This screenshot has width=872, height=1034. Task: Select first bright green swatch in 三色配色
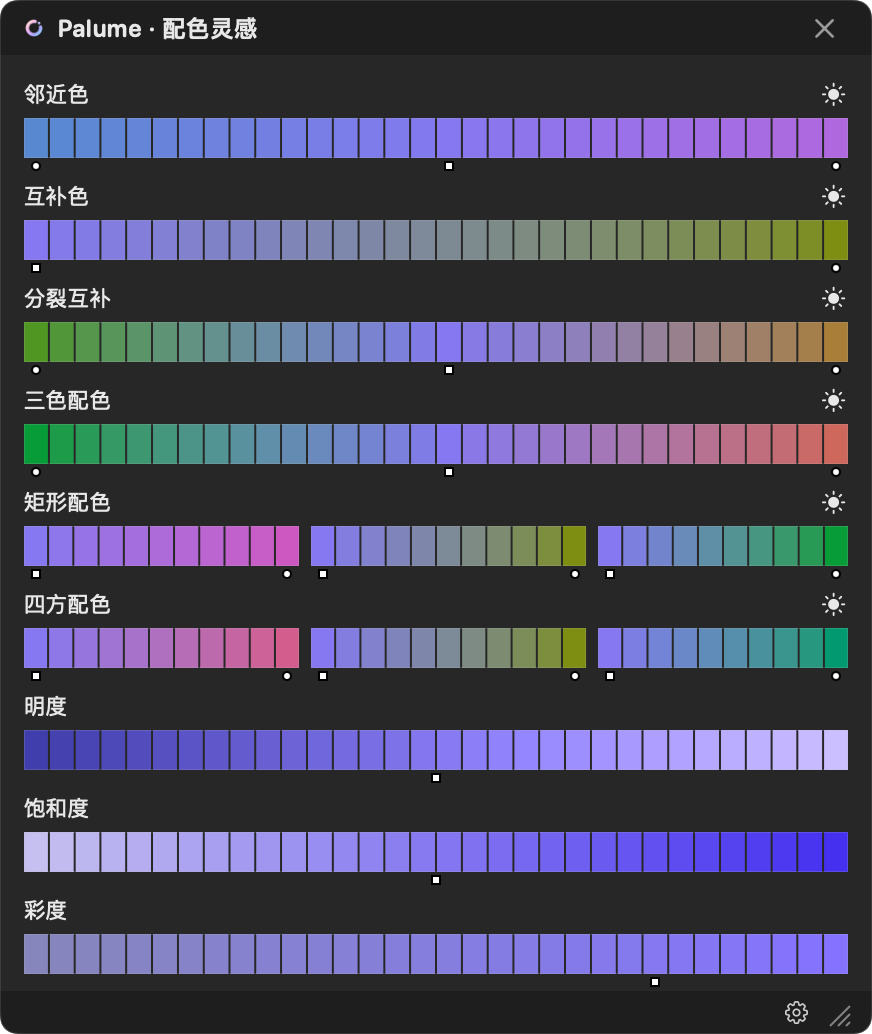[x=36, y=444]
